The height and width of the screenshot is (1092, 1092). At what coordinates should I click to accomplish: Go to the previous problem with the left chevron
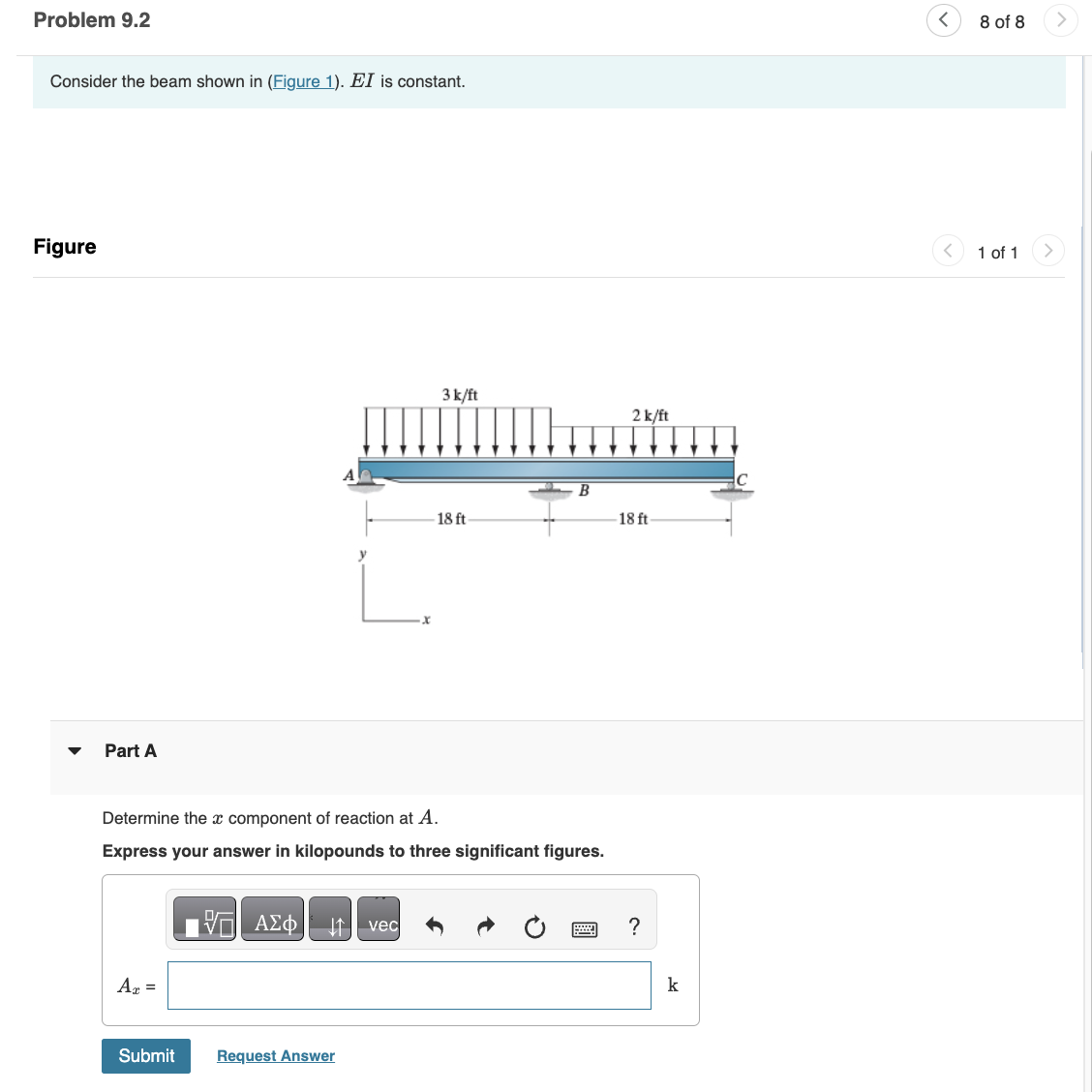click(944, 19)
